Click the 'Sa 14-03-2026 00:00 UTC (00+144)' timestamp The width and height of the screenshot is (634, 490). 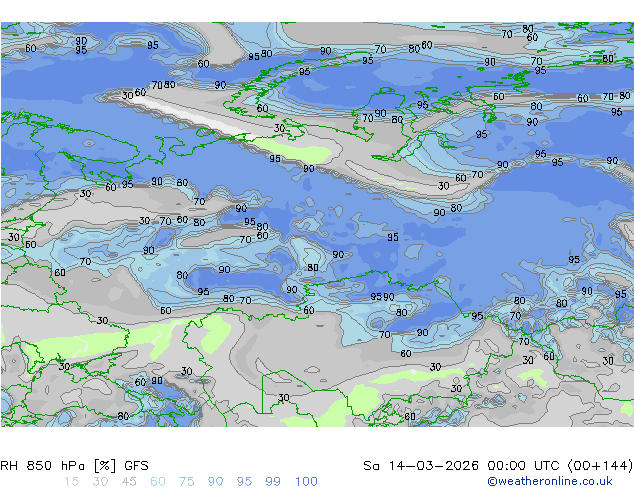[x=498, y=466]
